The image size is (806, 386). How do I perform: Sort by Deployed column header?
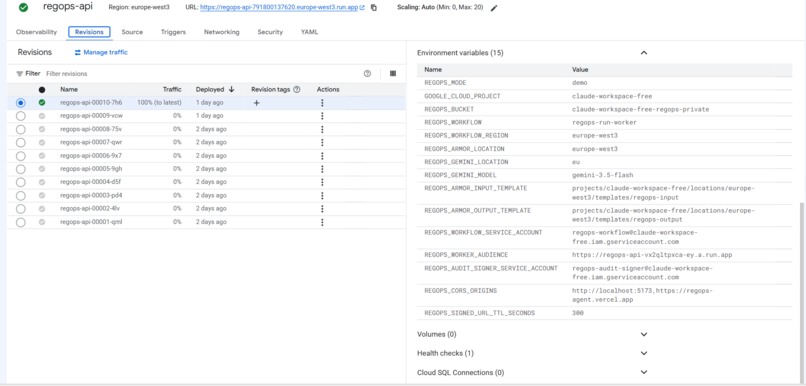tap(210, 89)
